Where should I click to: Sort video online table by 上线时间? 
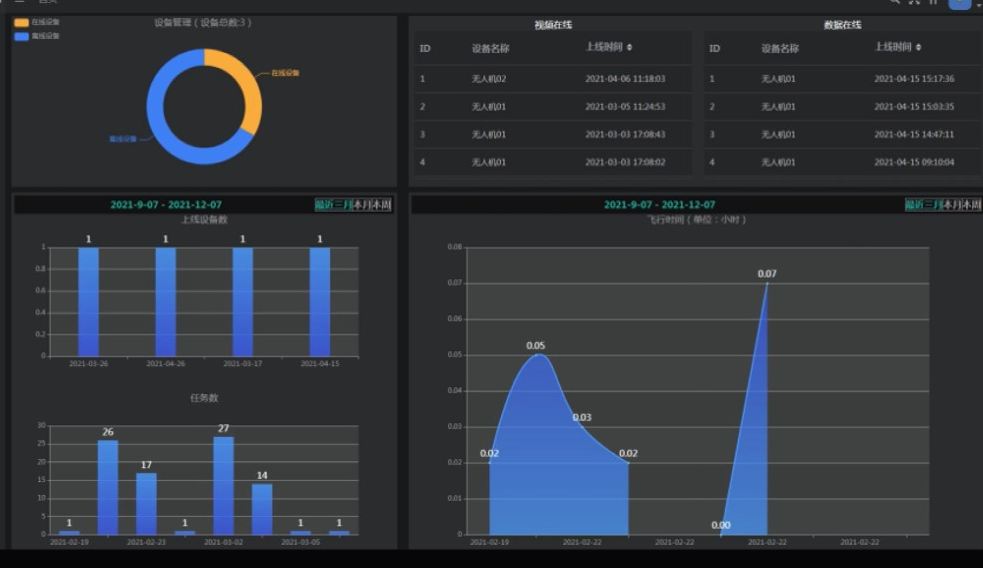pyautogui.click(x=629, y=47)
